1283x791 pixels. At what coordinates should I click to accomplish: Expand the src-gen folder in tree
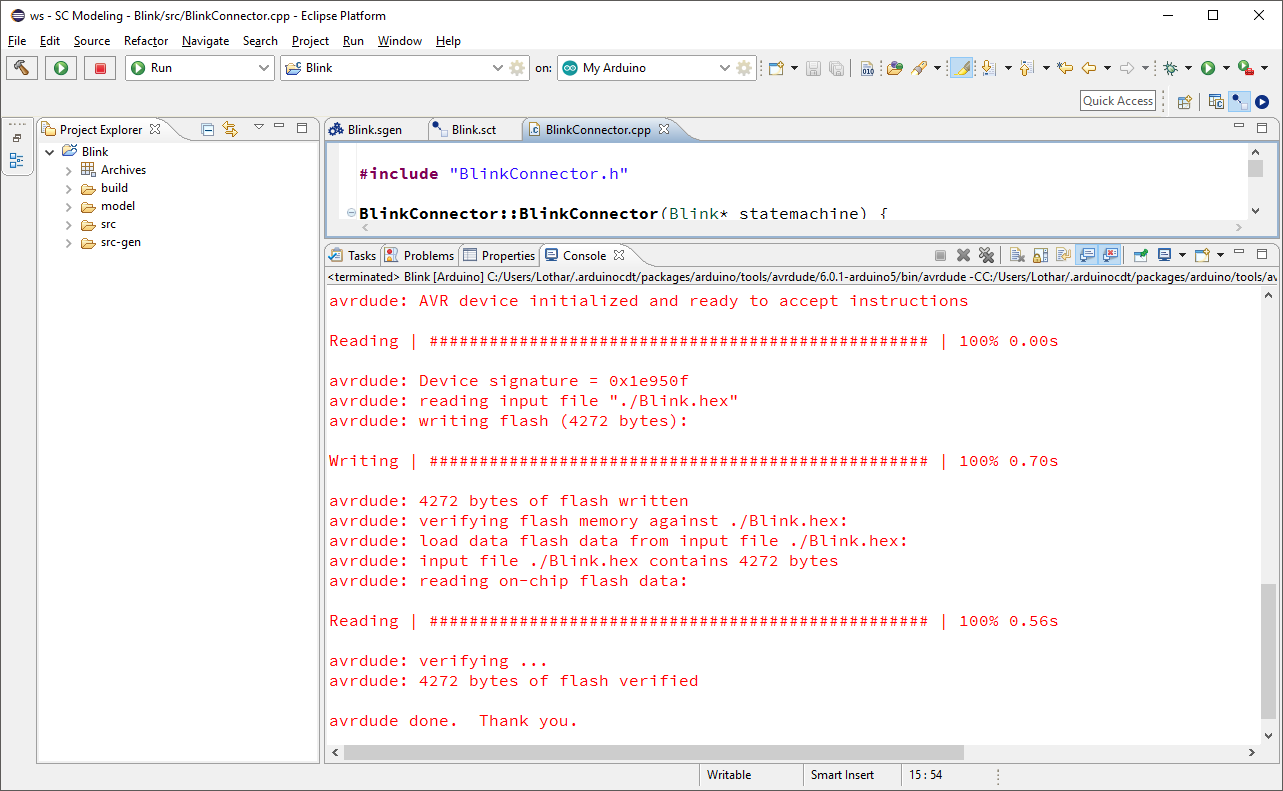pyautogui.click(x=69, y=243)
